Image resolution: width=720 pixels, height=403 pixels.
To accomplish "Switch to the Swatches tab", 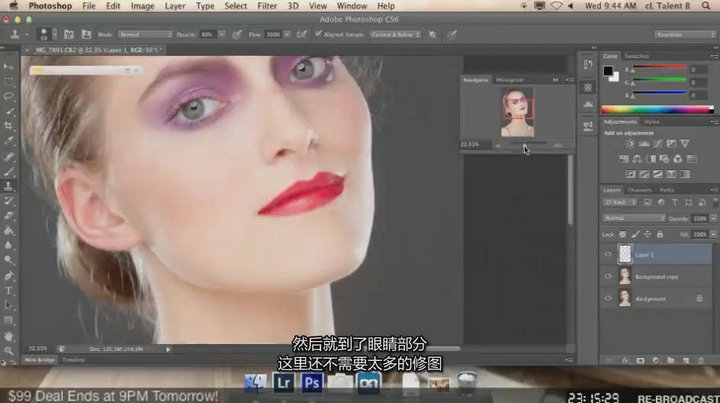I will [638, 56].
